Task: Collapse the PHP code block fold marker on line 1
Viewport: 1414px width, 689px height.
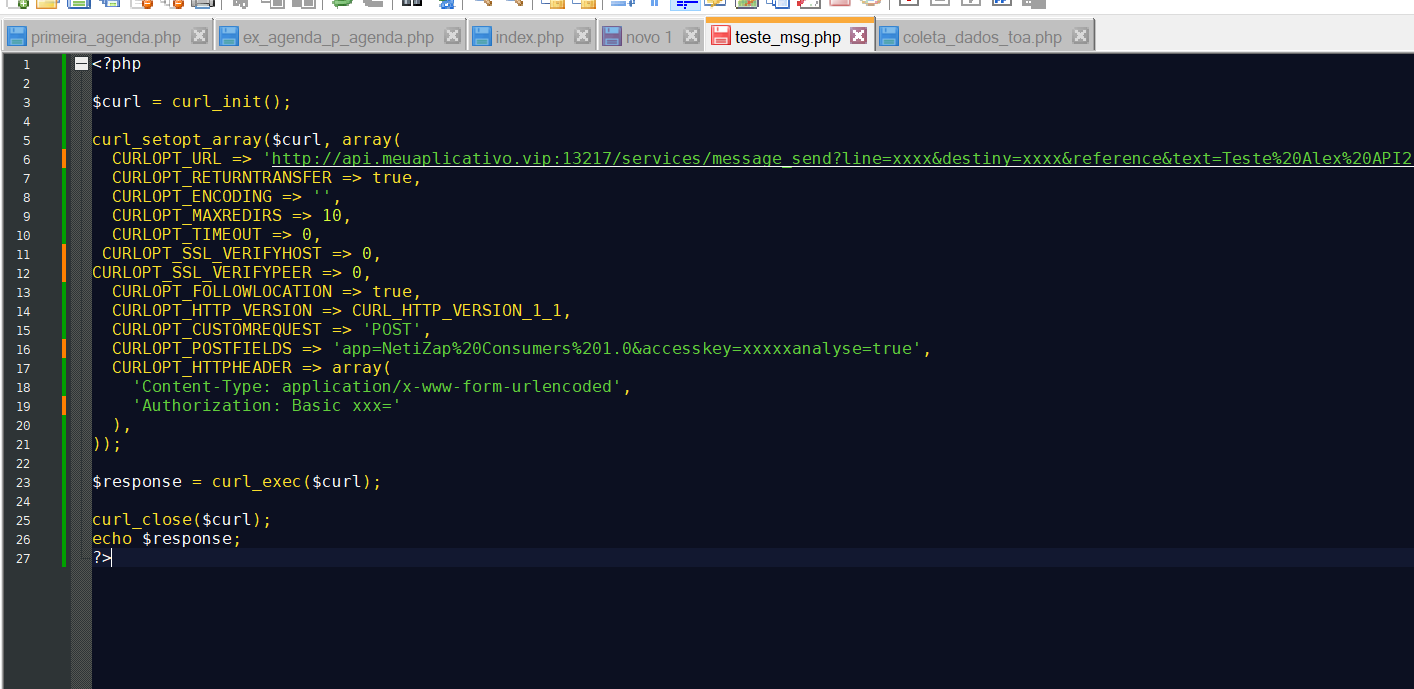Action: (81, 64)
